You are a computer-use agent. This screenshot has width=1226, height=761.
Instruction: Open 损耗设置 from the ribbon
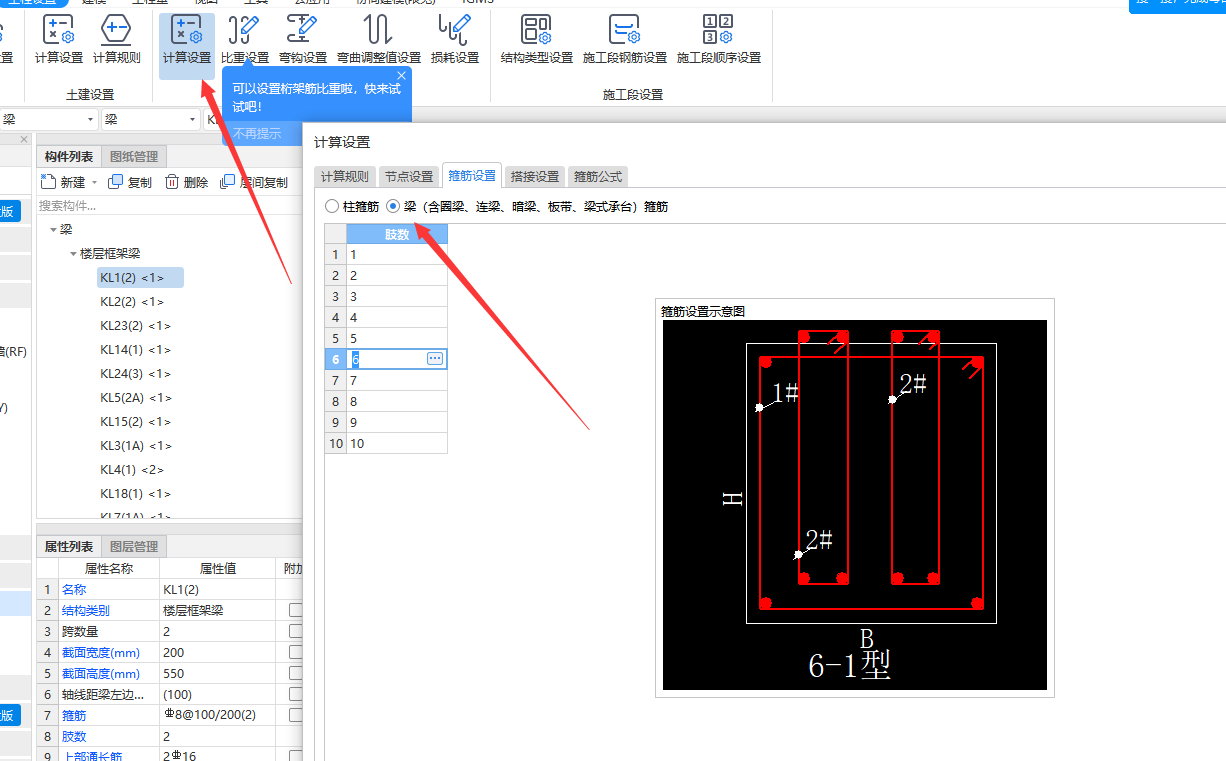455,39
